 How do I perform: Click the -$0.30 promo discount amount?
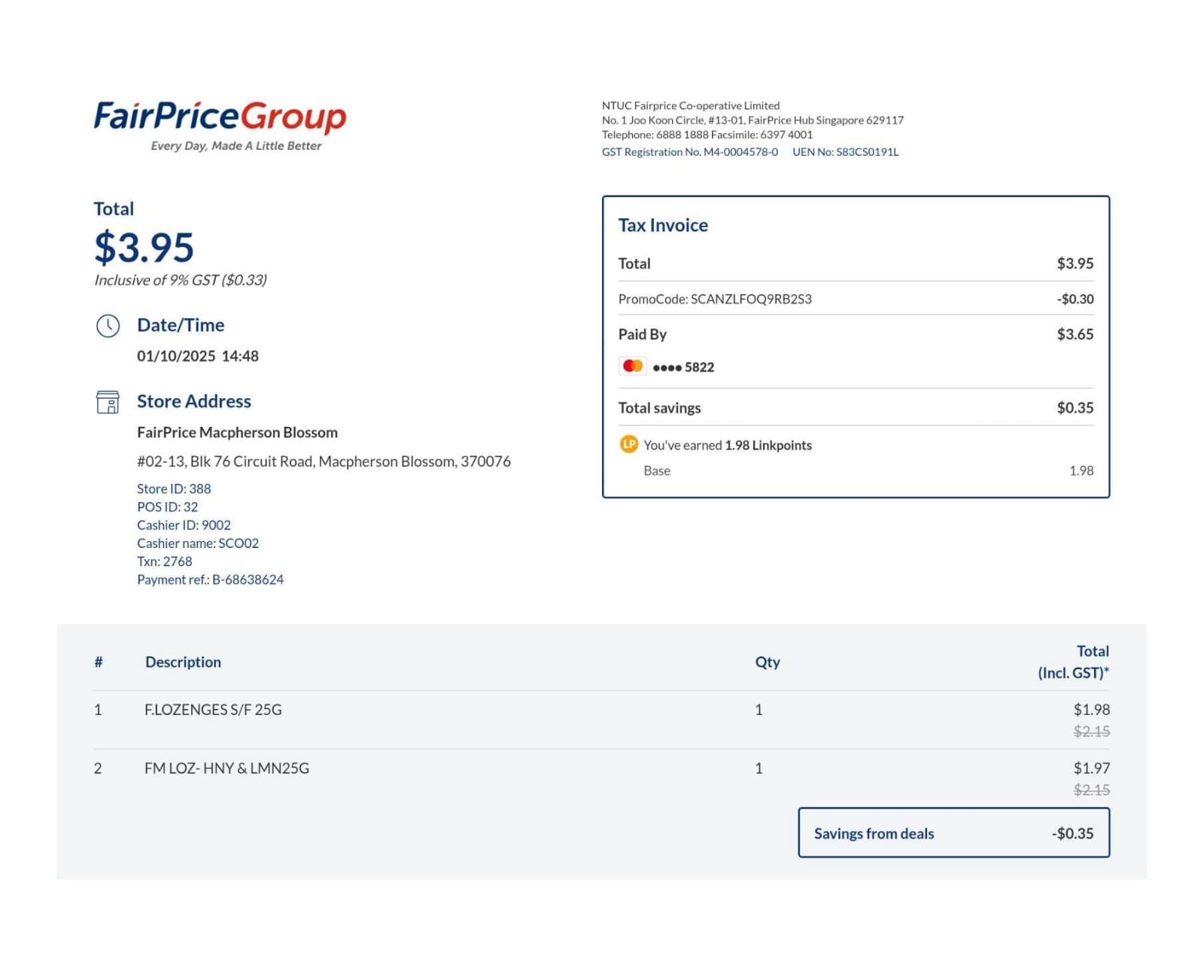pos(1075,299)
